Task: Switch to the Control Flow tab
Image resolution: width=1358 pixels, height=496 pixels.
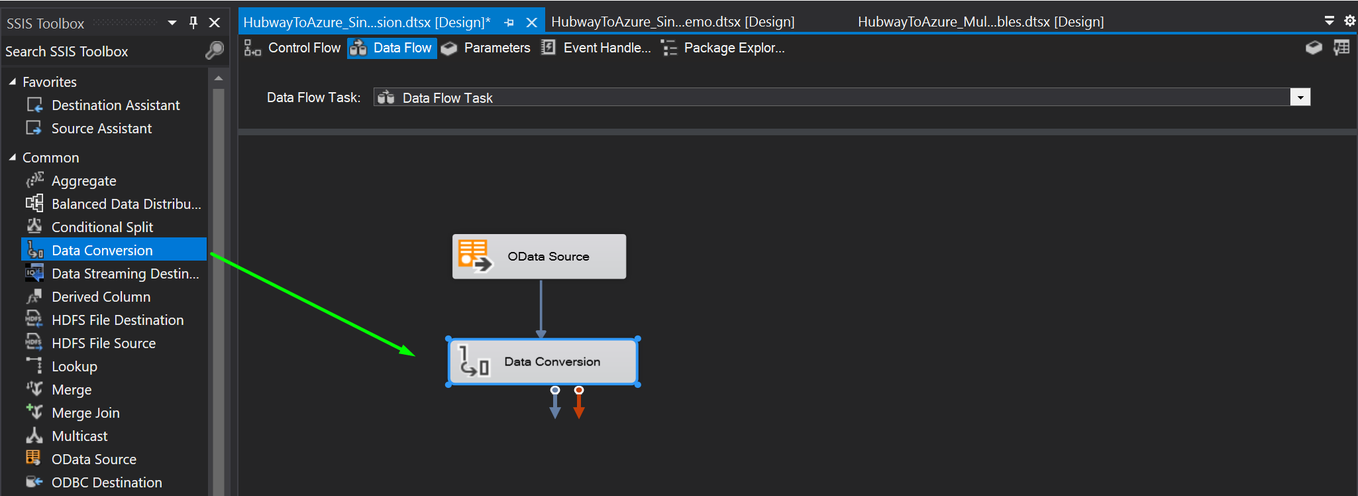Action: pyautogui.click(x=293, y=48)
